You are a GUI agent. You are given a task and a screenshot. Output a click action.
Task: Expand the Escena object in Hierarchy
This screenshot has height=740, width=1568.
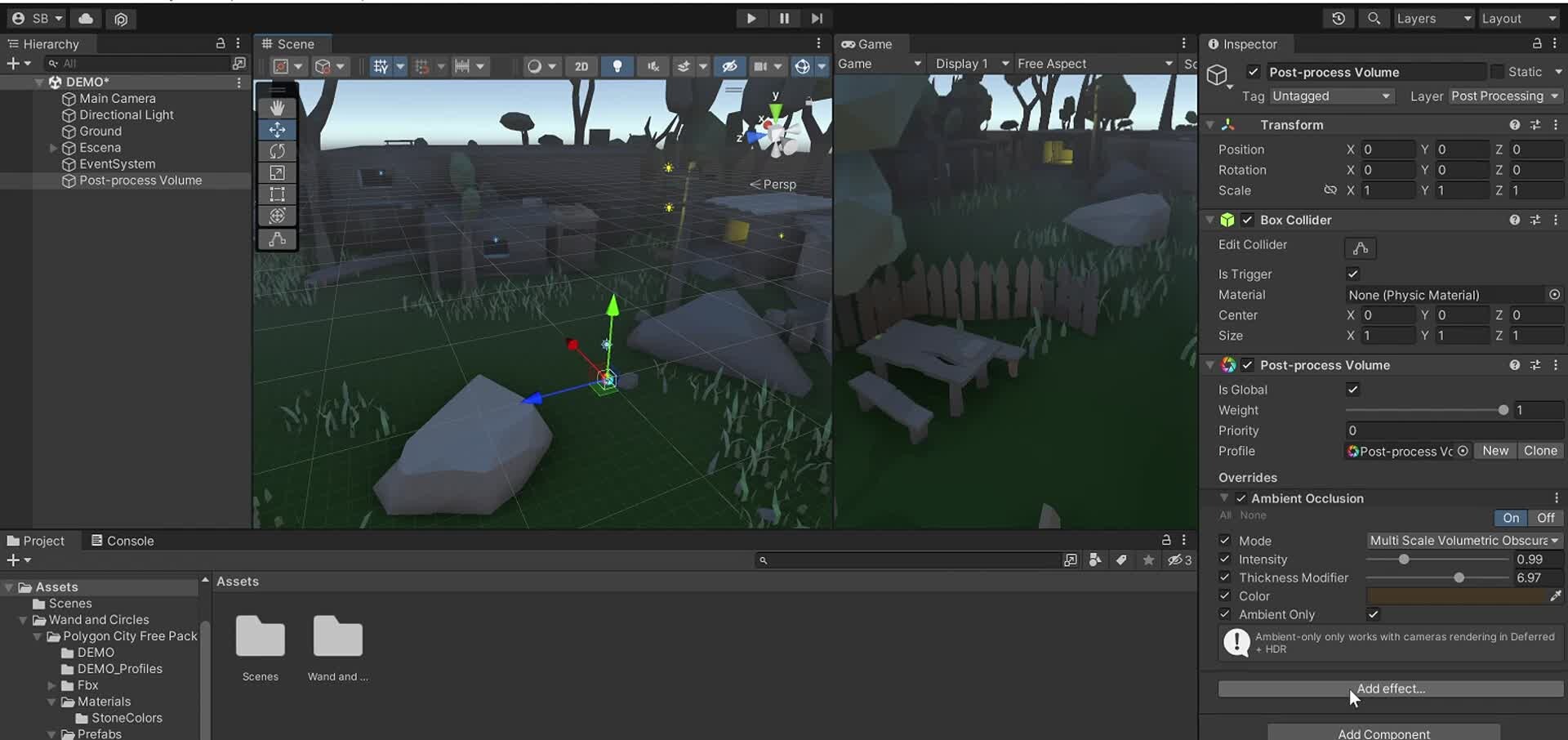coord(53,148)
